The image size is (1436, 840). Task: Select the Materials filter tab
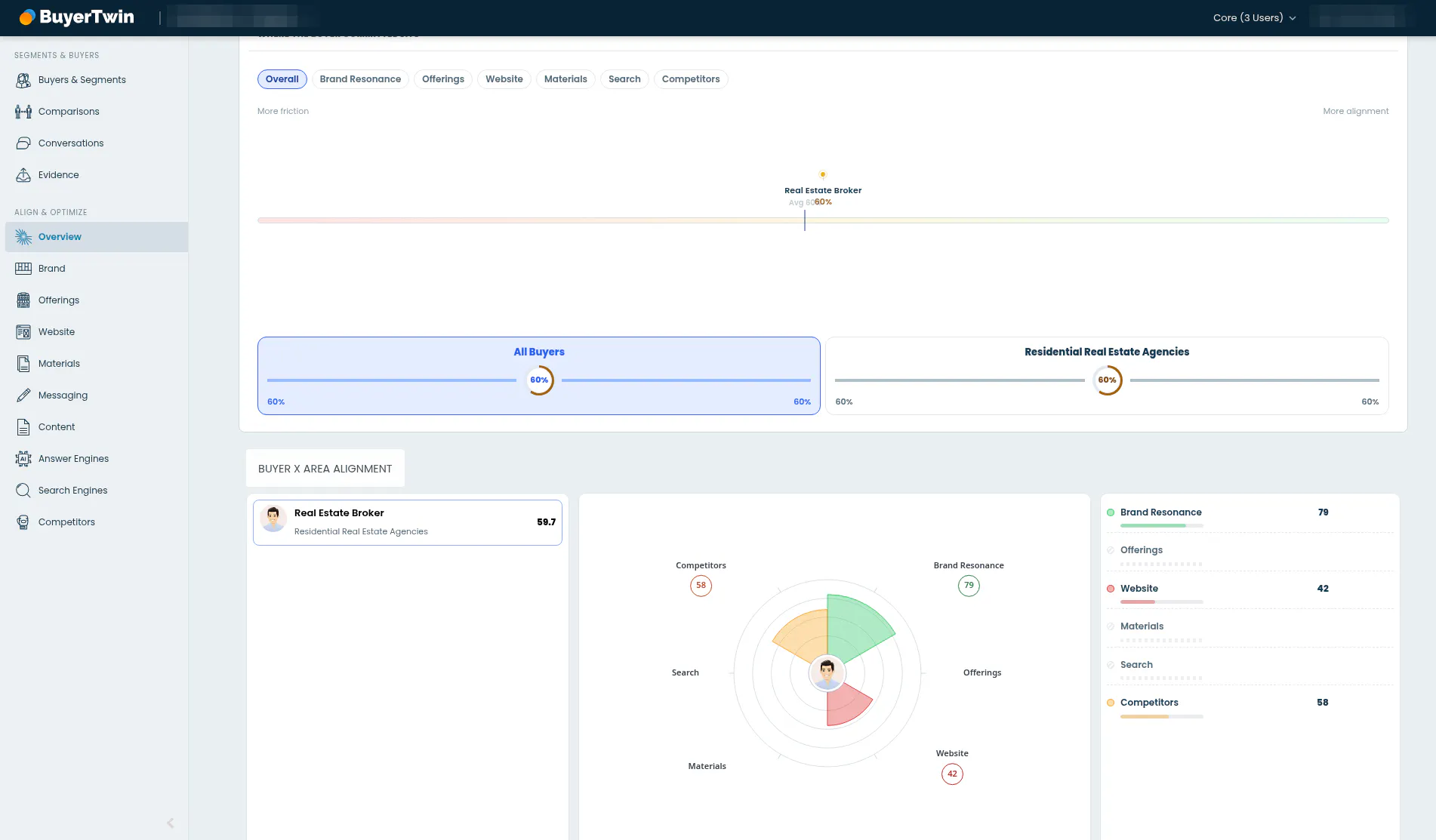pos(565,79)
